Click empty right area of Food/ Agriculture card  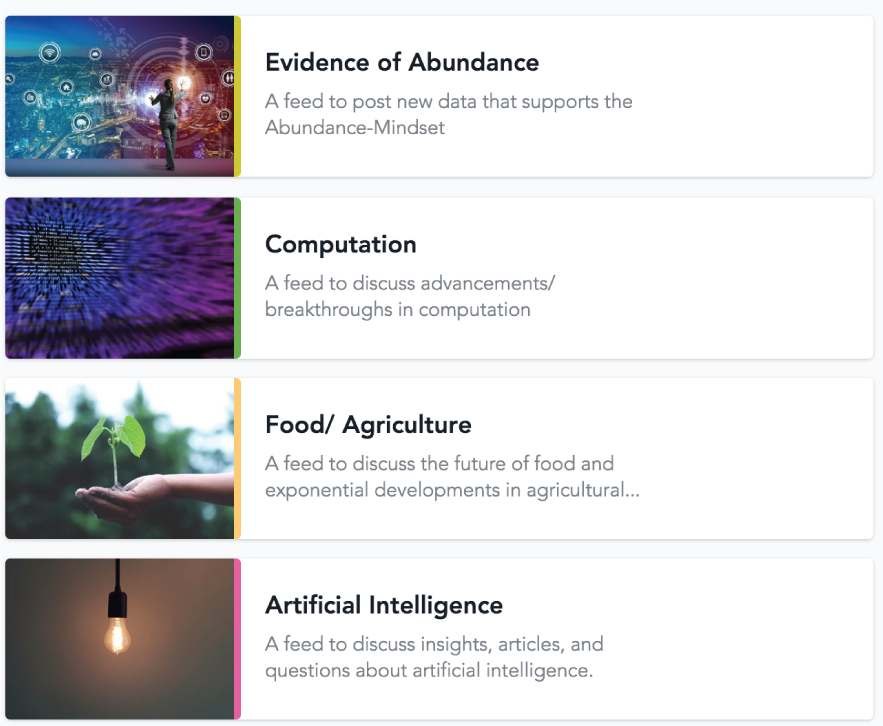[770, 458]
